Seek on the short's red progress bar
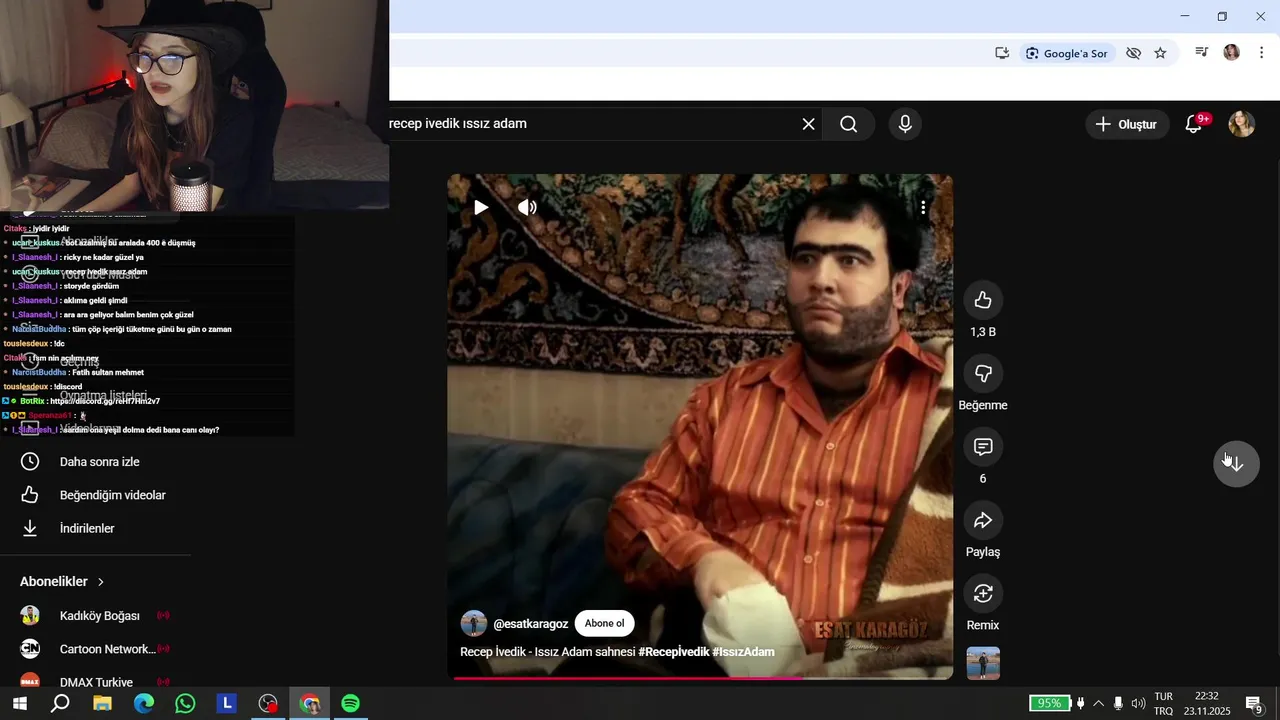This screenshot has width=1280, height=720. click(x=700, y=678)
